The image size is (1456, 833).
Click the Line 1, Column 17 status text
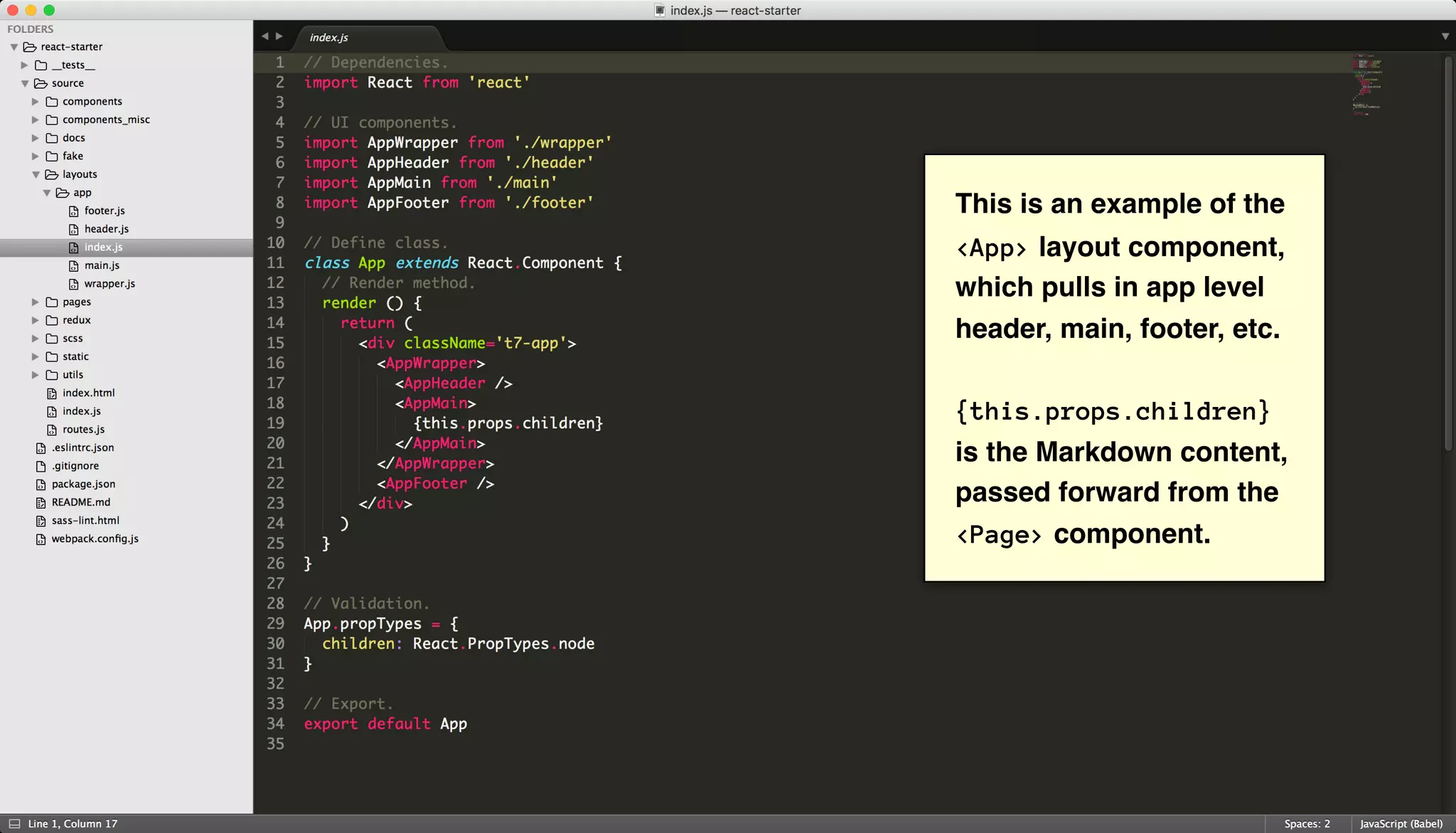point(73,824)
